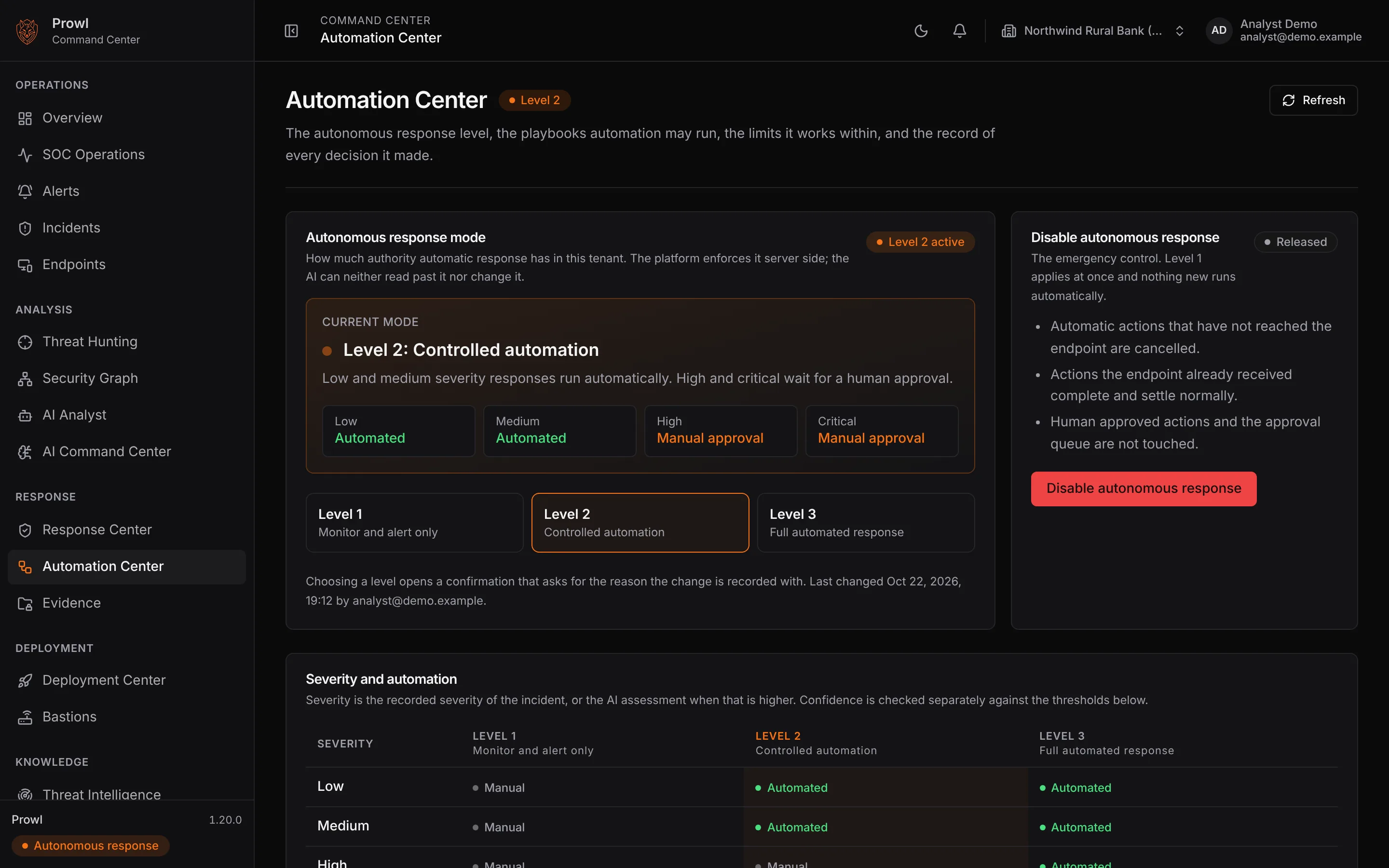Click the Automation Center workflow icon
The image size is (1389, 868).
[25, 567]
